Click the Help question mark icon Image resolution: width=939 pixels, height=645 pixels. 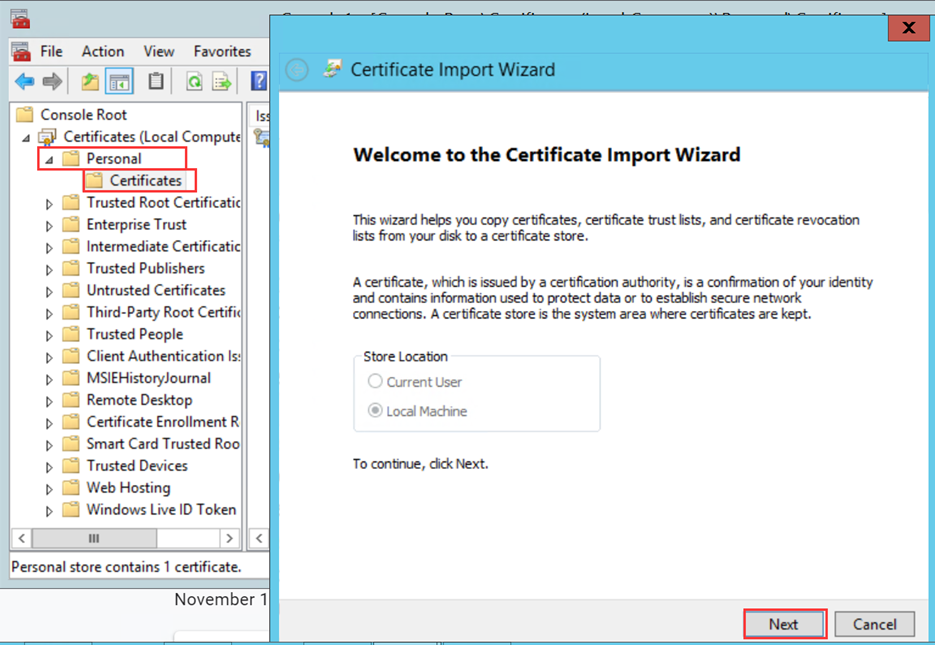coord(259,81)
